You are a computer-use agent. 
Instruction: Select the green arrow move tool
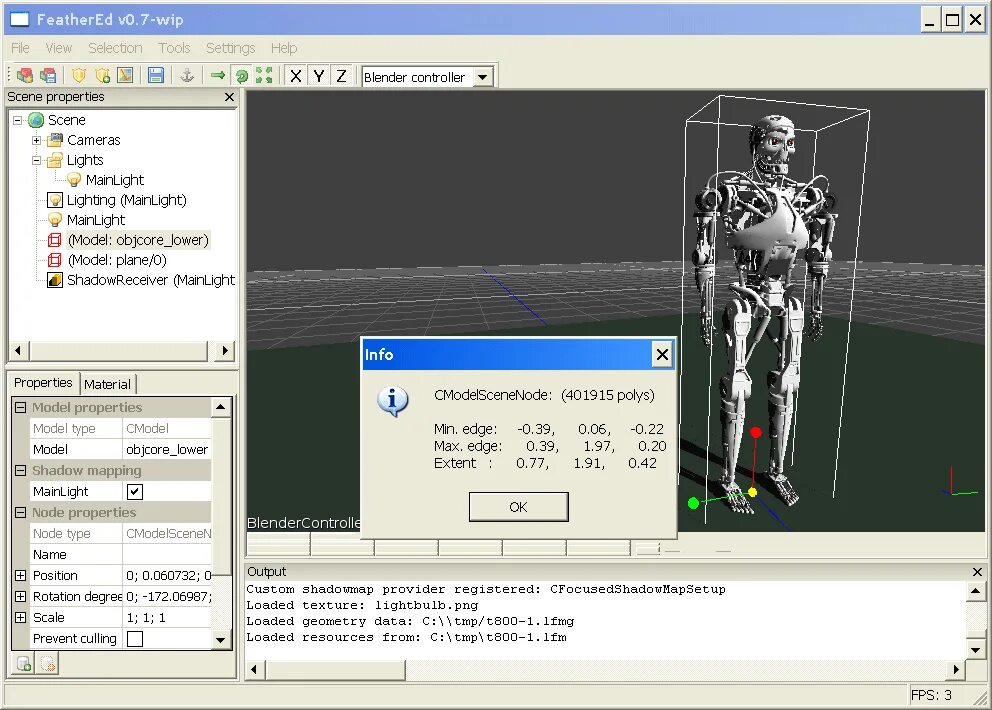click(218, 76)
